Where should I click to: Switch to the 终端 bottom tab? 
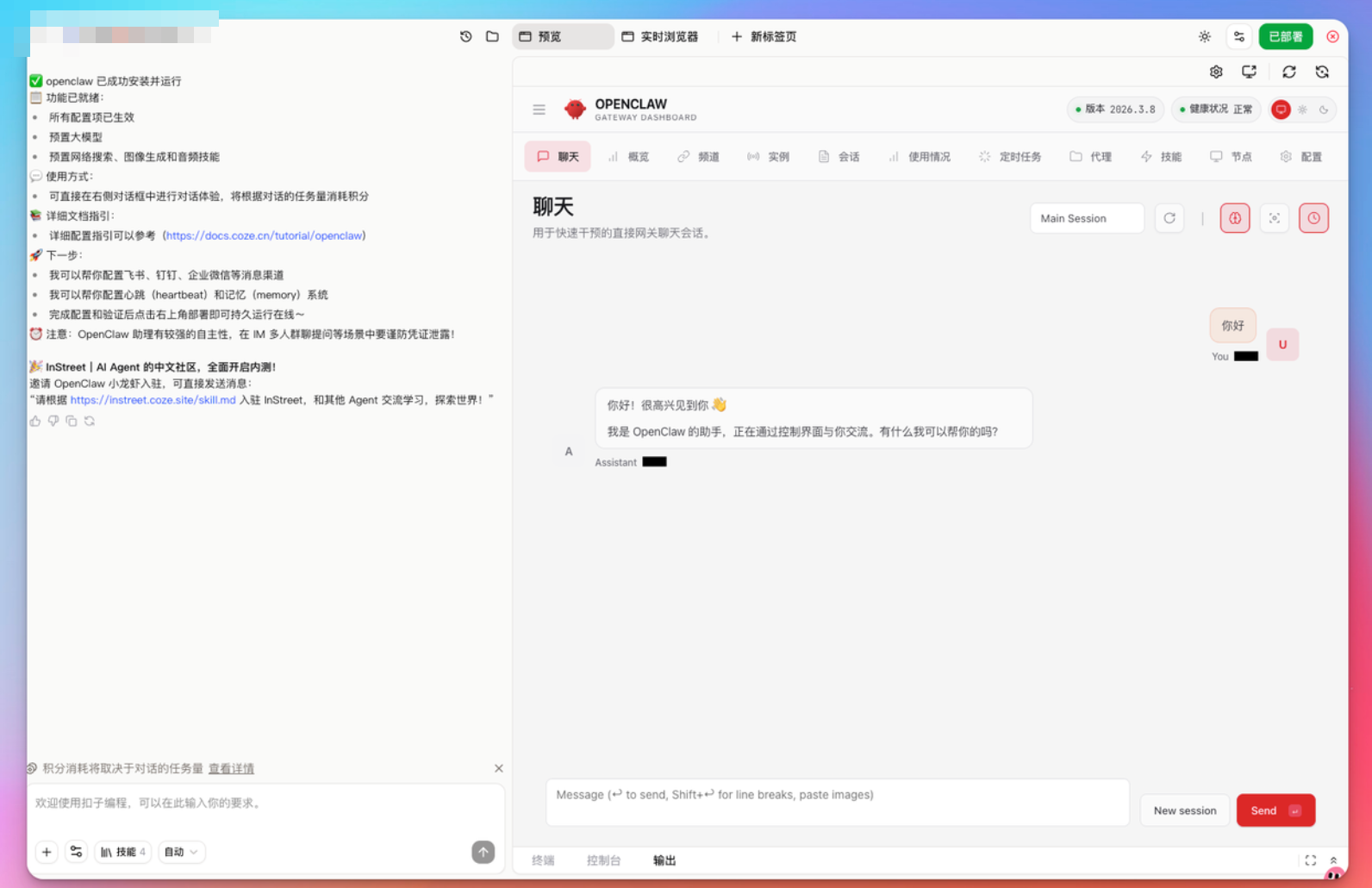(x=543, y=860)
